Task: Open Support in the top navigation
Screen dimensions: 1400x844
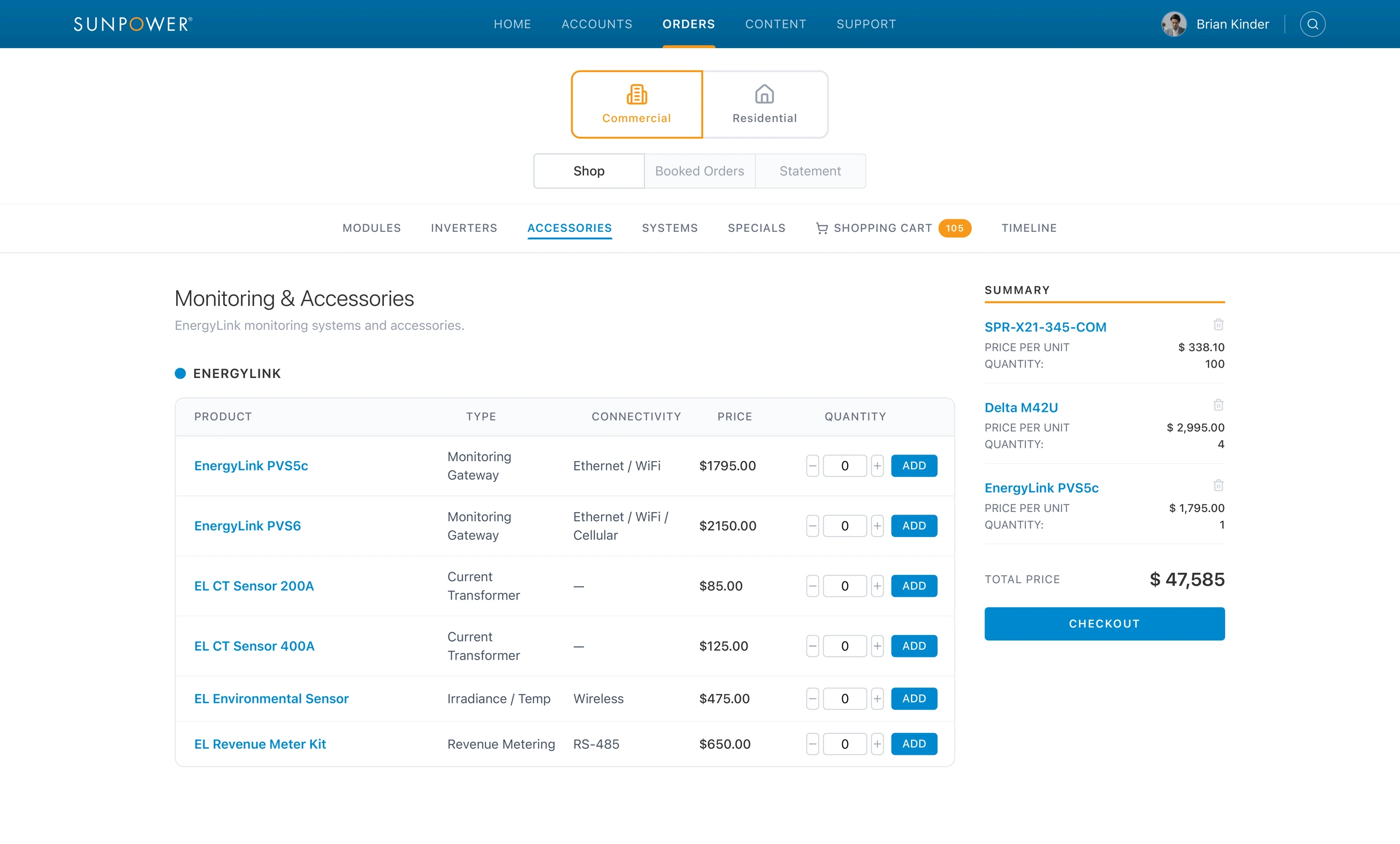Action: click(866, 24)
